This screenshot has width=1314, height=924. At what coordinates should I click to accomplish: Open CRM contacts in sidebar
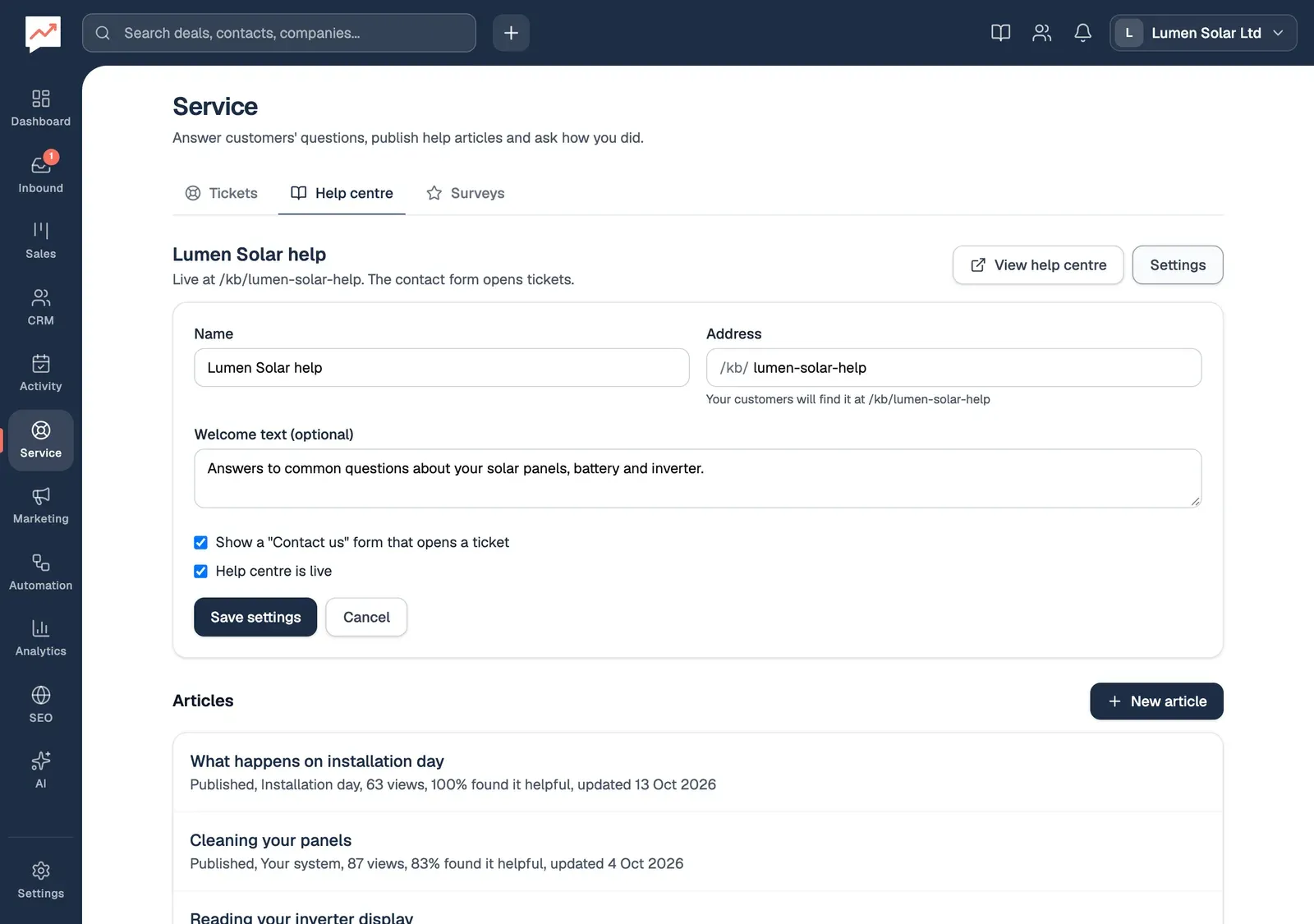click(x=40, y=307)
